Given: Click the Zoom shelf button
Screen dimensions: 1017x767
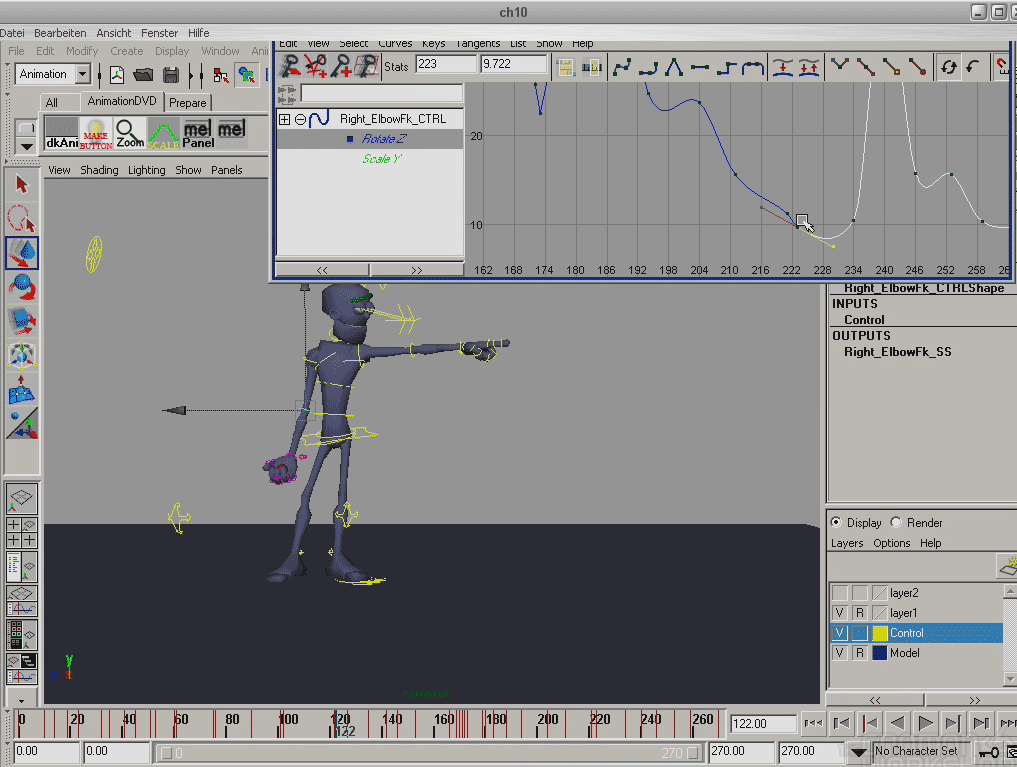Looking at the screenshot, I should [130, 133].
